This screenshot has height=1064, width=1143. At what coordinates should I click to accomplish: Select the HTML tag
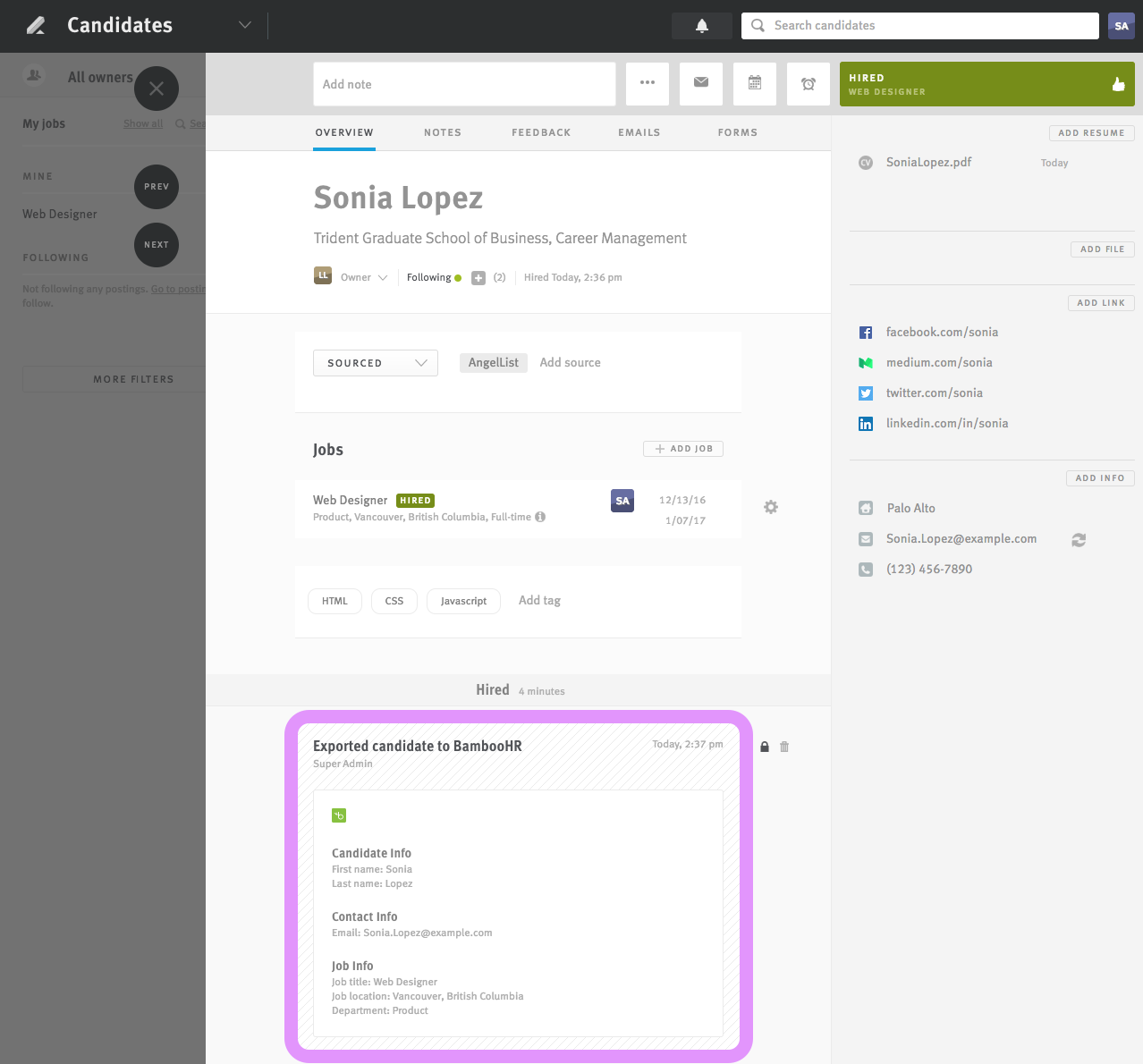334,601
